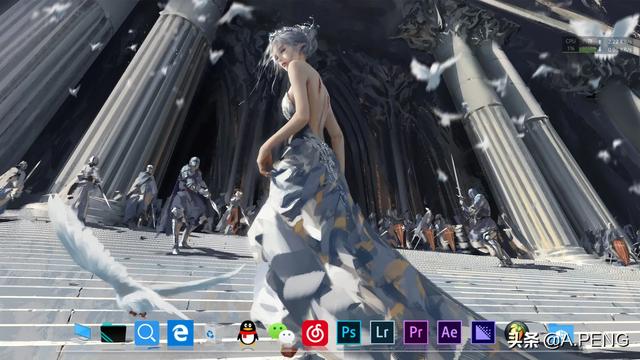
Task: Launch Adobe After Effects Ae icon
Action: click(449, 332)
